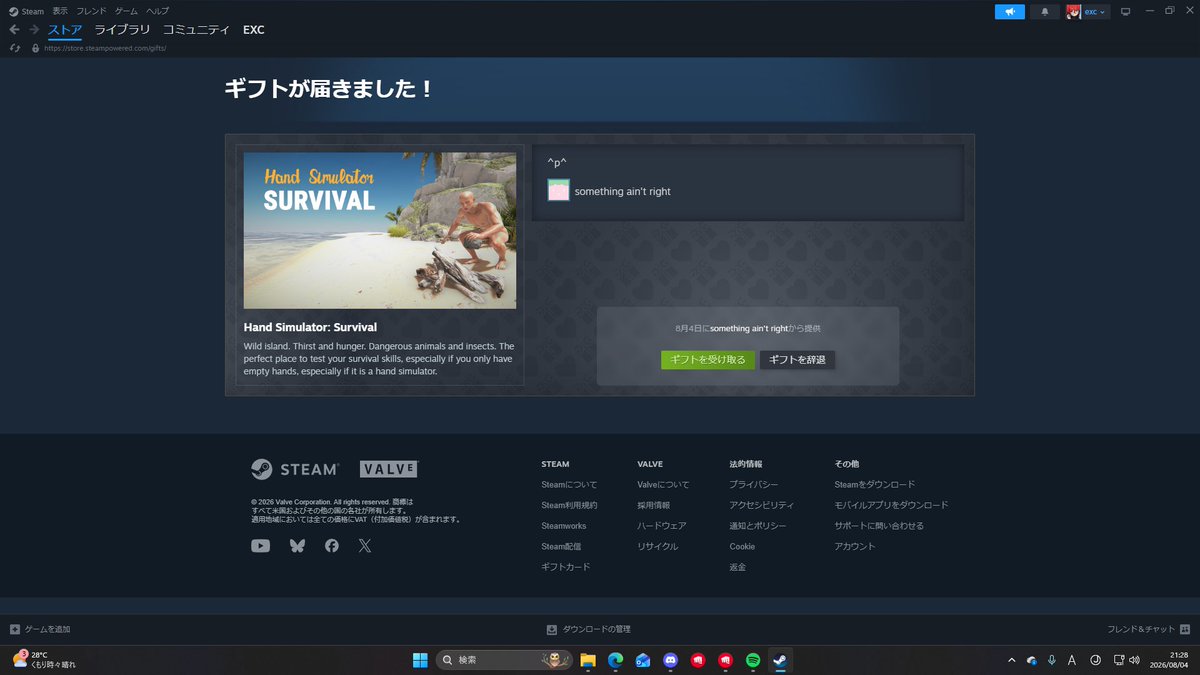1200x675 pixels.
Task: Switch to the ストア tab
Action: tap(65, 30)
